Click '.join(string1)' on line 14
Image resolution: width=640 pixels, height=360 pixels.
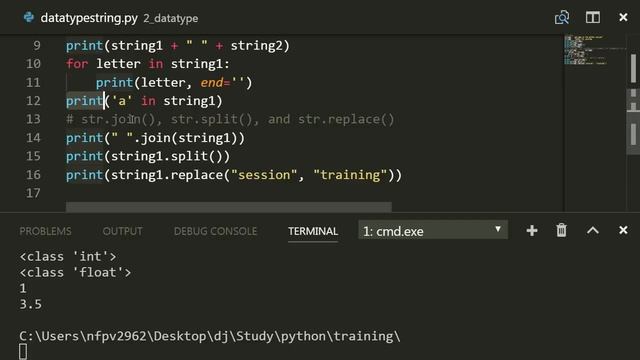[x=185, y=138]
